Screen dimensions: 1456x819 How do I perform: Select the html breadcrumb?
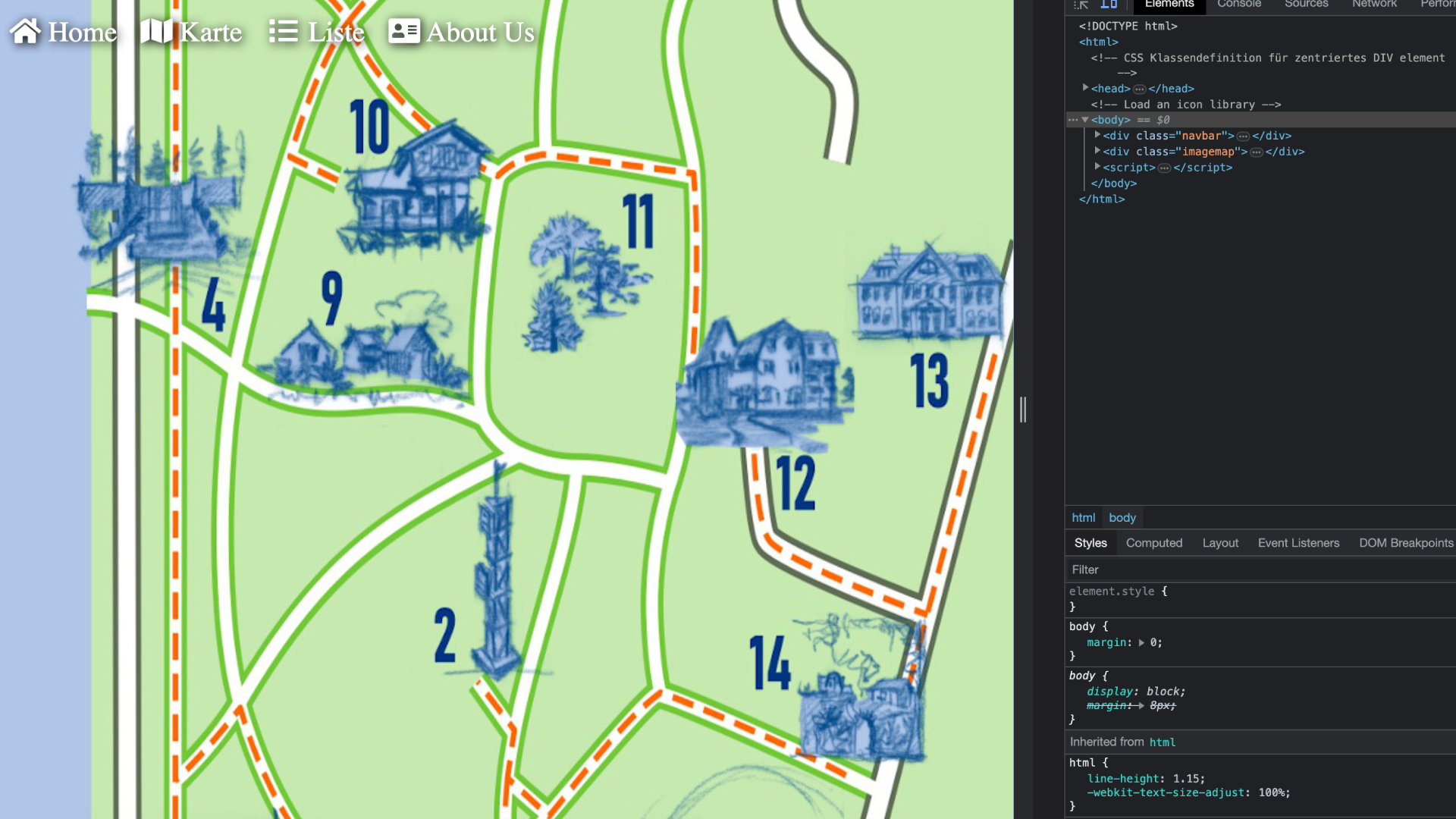1083,517
